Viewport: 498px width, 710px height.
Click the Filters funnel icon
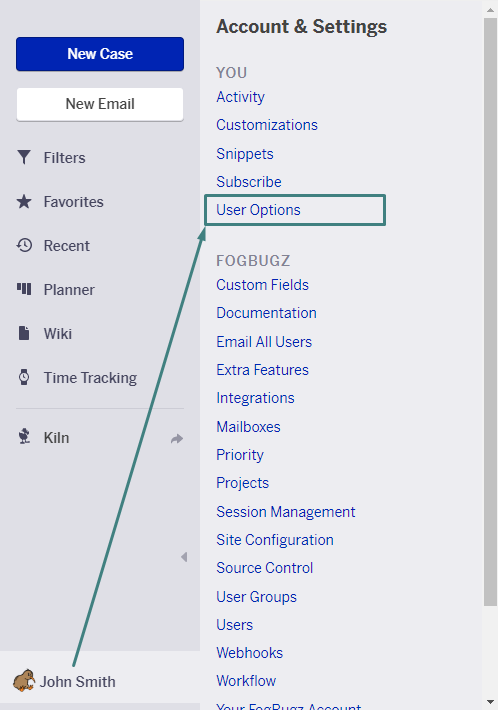pos(24,158)
